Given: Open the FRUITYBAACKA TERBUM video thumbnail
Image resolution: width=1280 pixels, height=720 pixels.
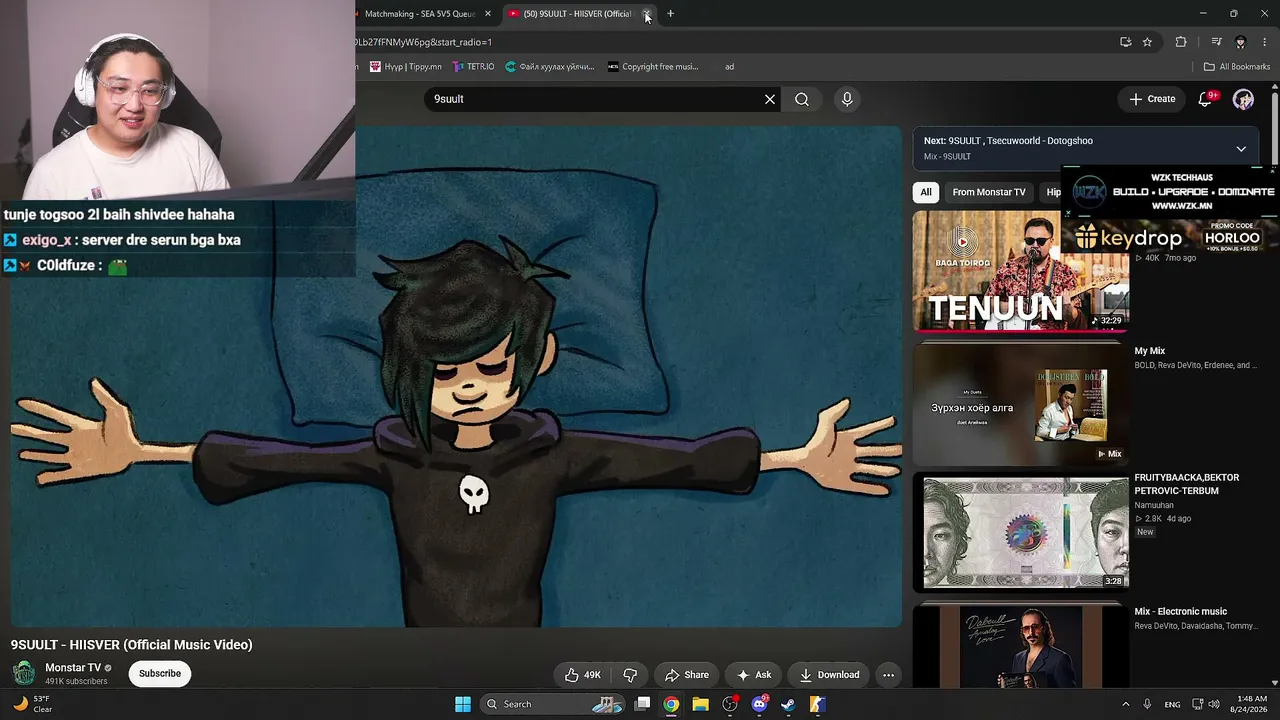Looking at the screenshot, I should tap(1020, 532).
